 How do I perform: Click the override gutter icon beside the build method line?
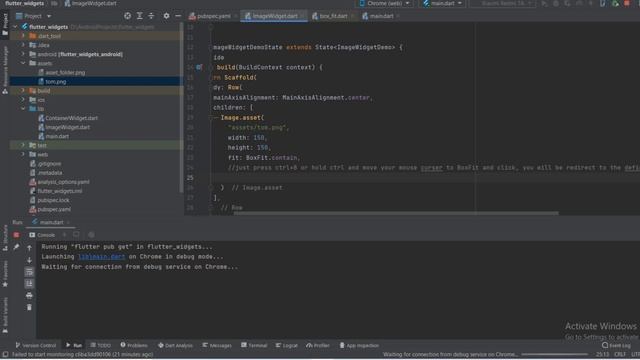[x=199, y=67]
